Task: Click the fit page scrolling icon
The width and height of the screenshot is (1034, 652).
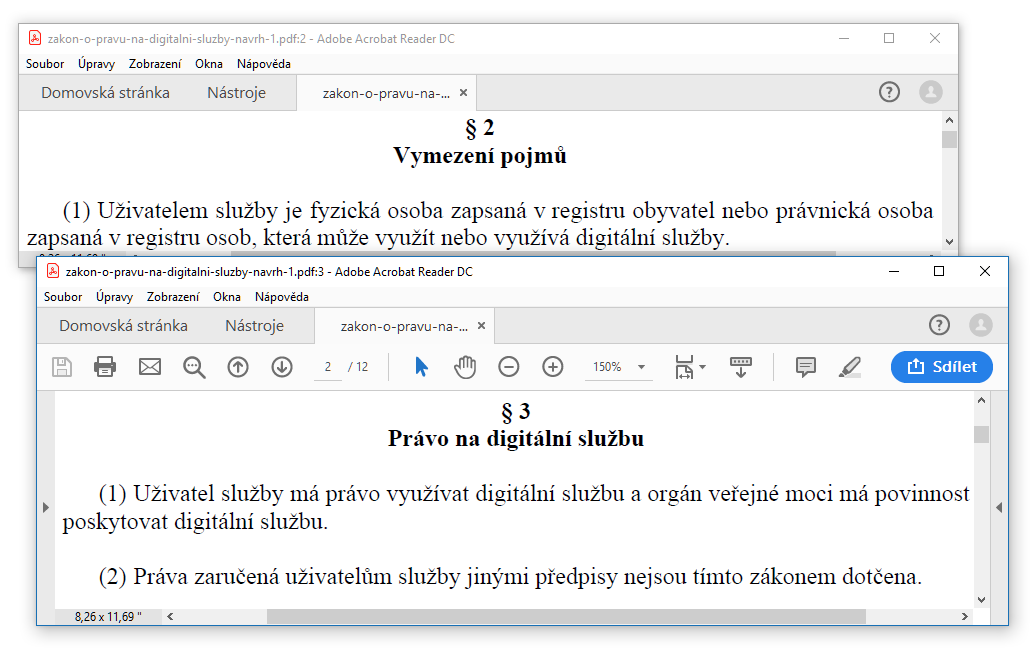Action: [684, 367]
